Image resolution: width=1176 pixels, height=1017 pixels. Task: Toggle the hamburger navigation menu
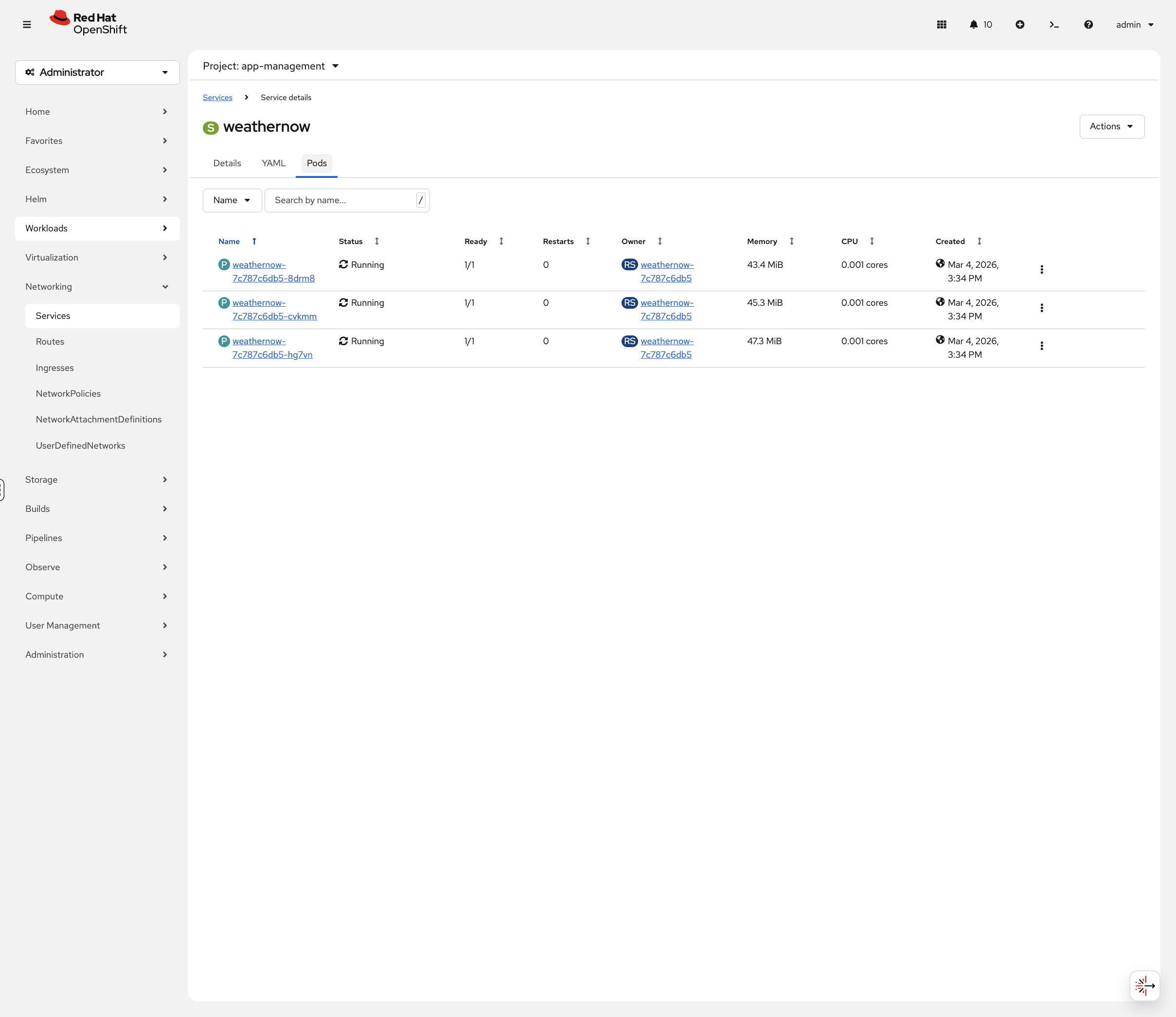(27, 24)
